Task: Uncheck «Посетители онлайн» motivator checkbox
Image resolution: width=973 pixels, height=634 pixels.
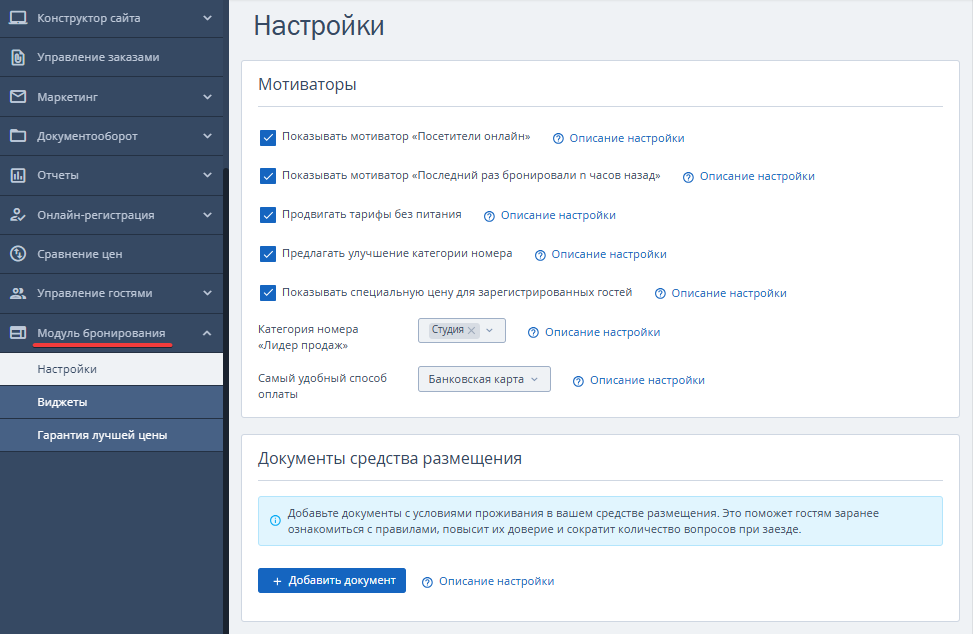Action: click(x=268, y=137)
